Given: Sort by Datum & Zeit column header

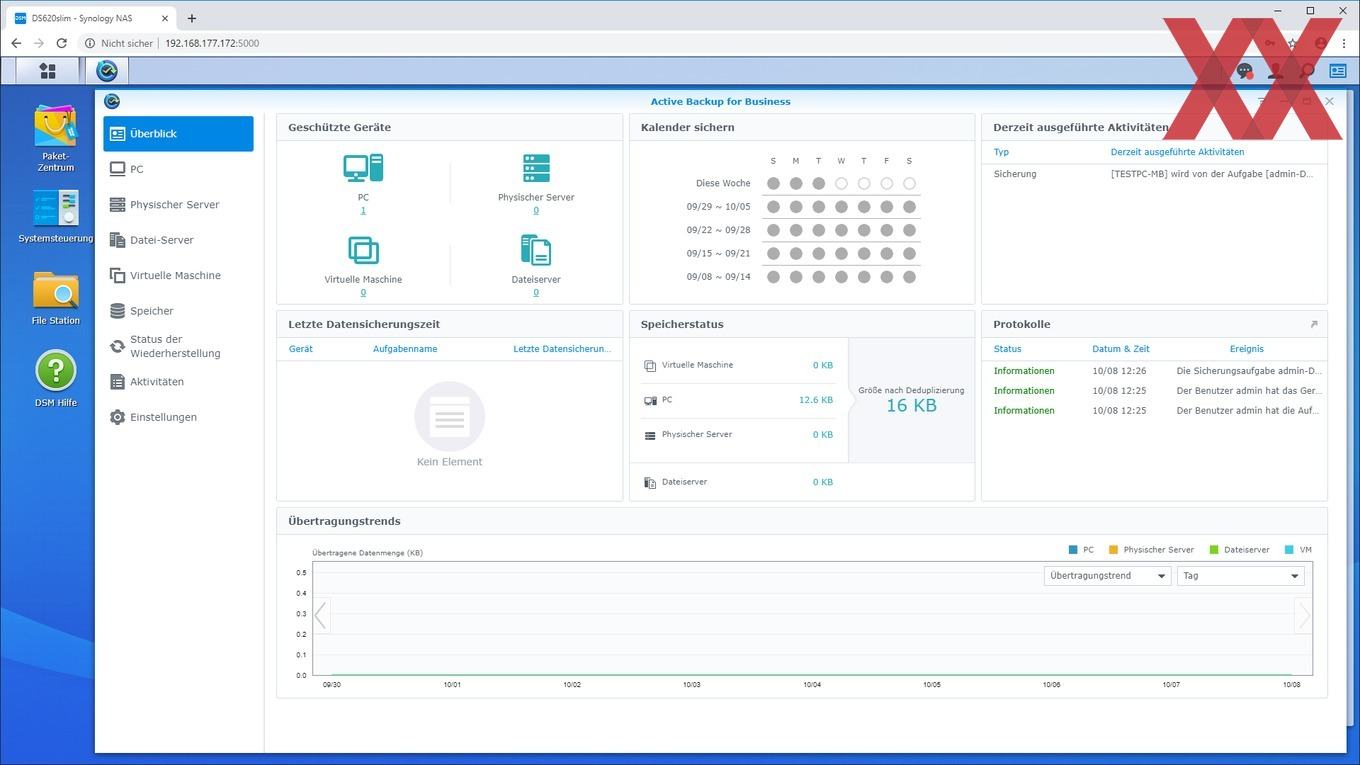Looking at the screenshot, I should [x=1121, y=349].
